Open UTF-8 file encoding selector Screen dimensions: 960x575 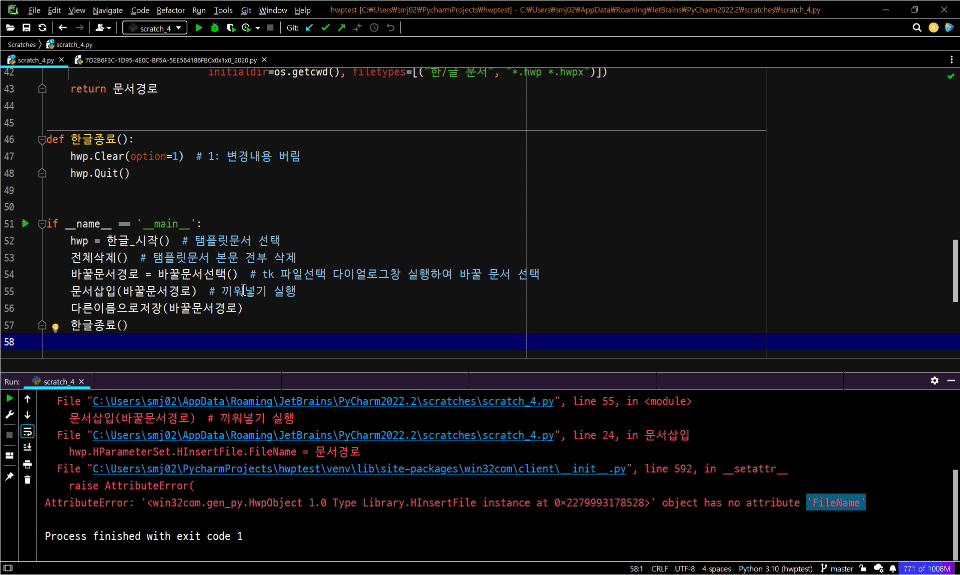click(x=684, y=568)
